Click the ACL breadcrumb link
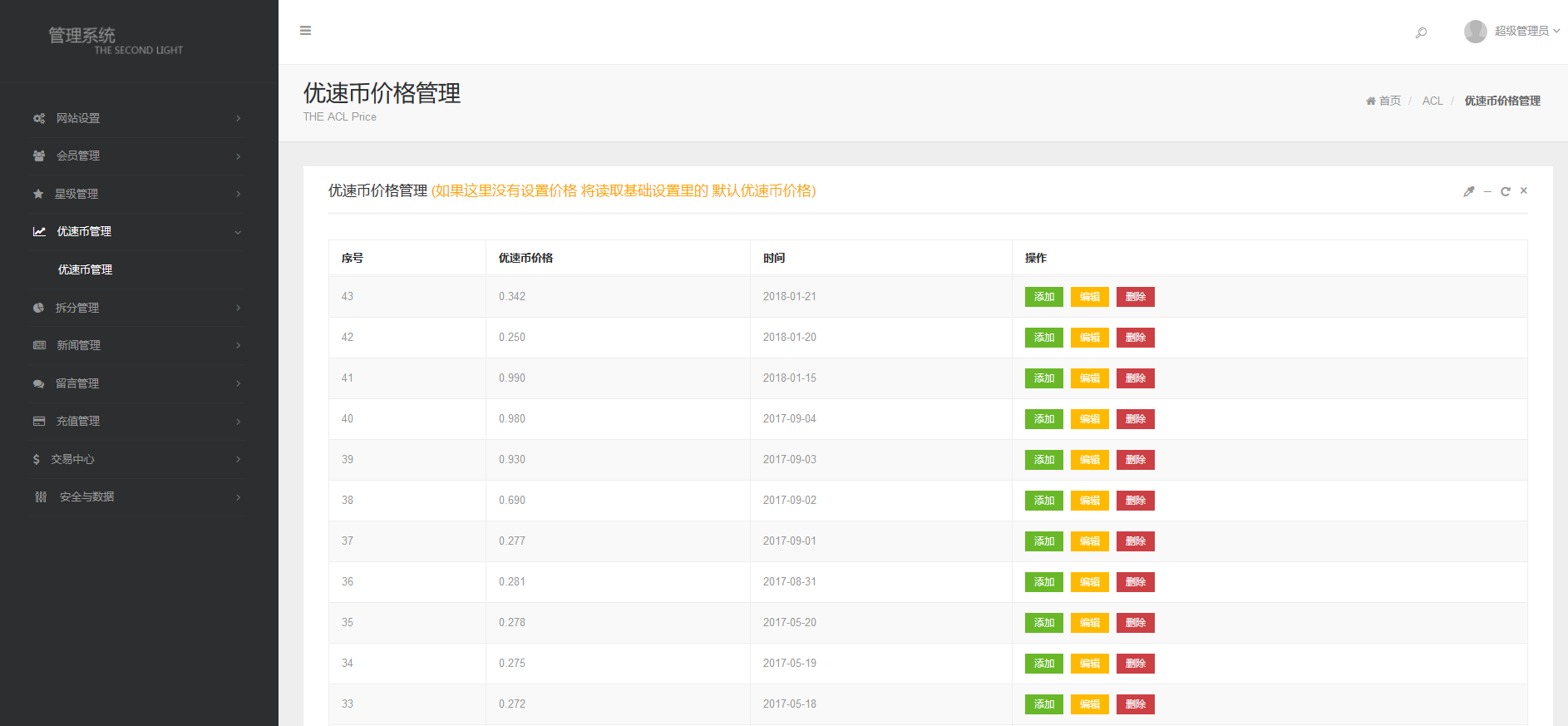The width and height of the screenshot is (1568, 726). click(x=1432, y=101)
